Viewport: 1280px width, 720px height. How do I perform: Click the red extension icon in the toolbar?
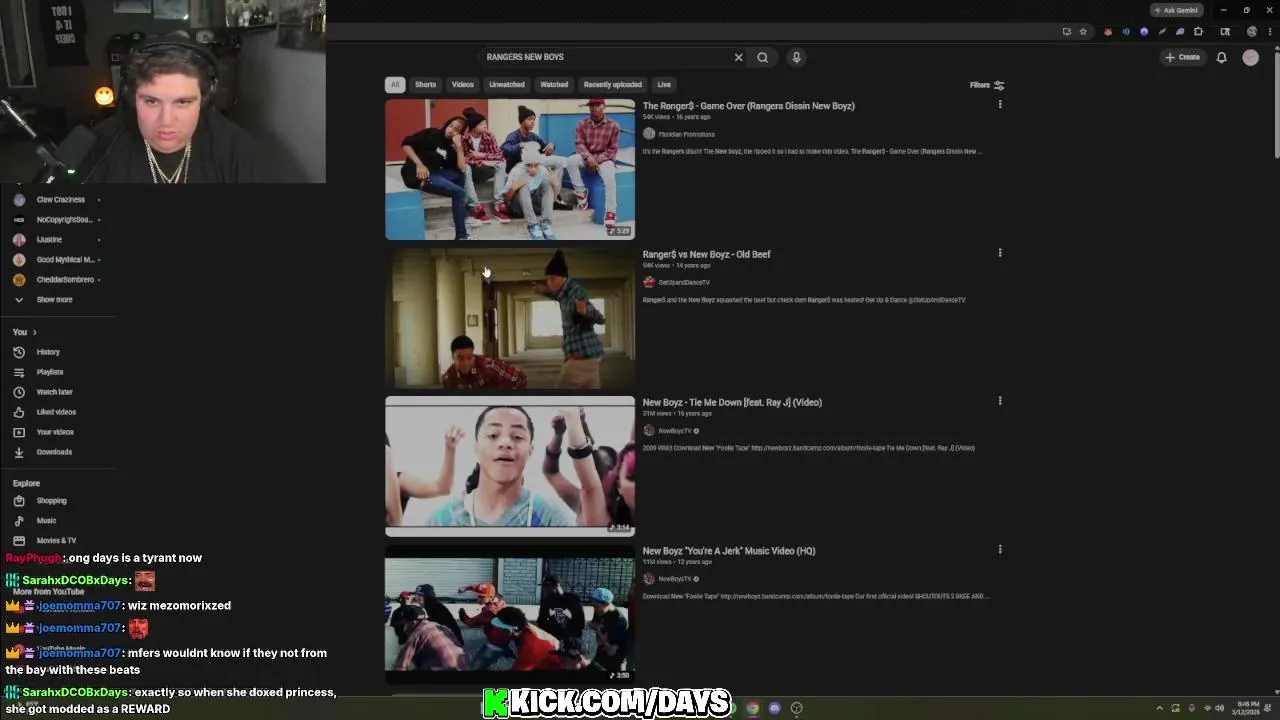pyautogui.click(x=1107, y=31)
